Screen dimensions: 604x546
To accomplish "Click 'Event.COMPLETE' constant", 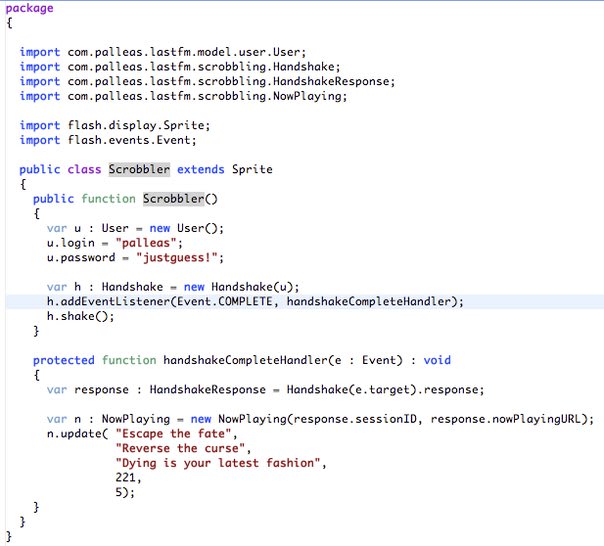I will 225,301.
